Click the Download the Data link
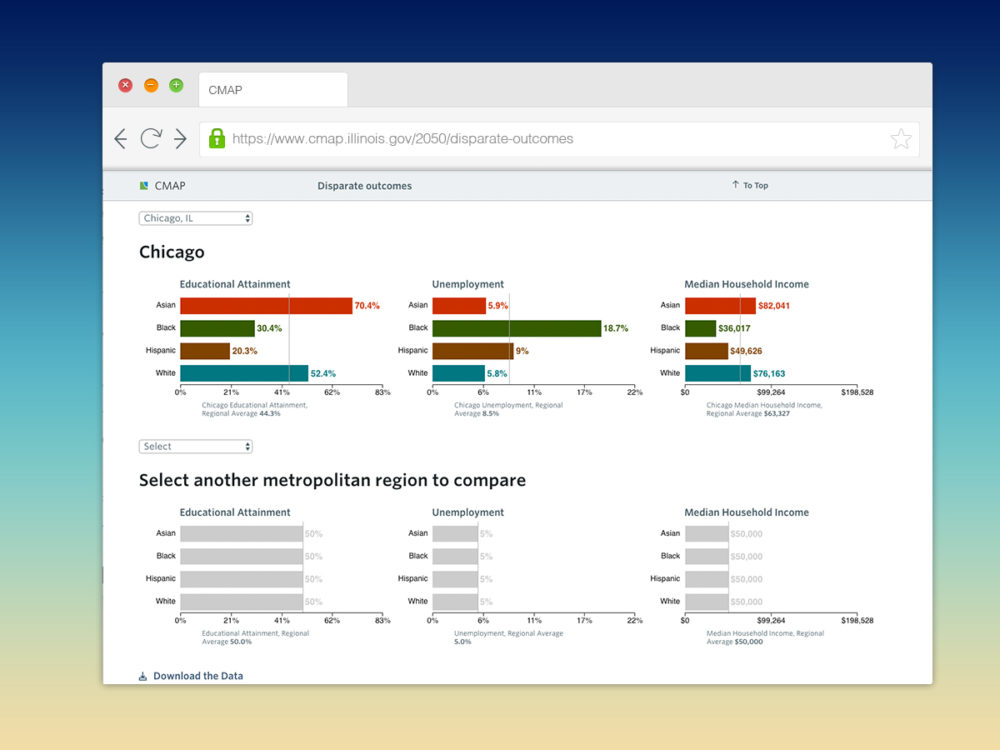1000x750 pixels. 198,676
